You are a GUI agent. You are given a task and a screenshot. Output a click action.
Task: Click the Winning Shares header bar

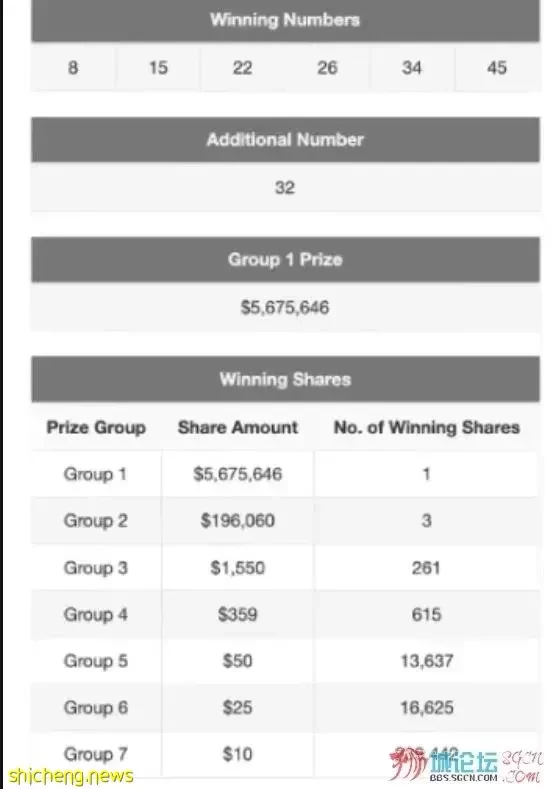[285, 379]
